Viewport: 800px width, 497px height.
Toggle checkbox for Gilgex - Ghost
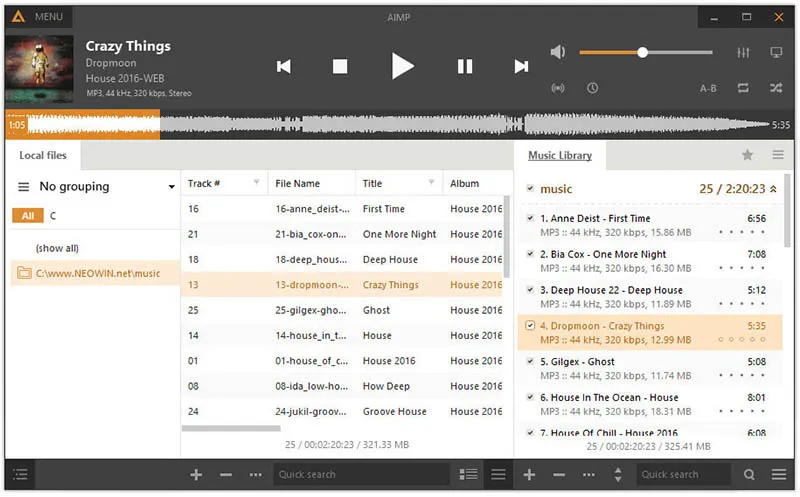point(530,362)
